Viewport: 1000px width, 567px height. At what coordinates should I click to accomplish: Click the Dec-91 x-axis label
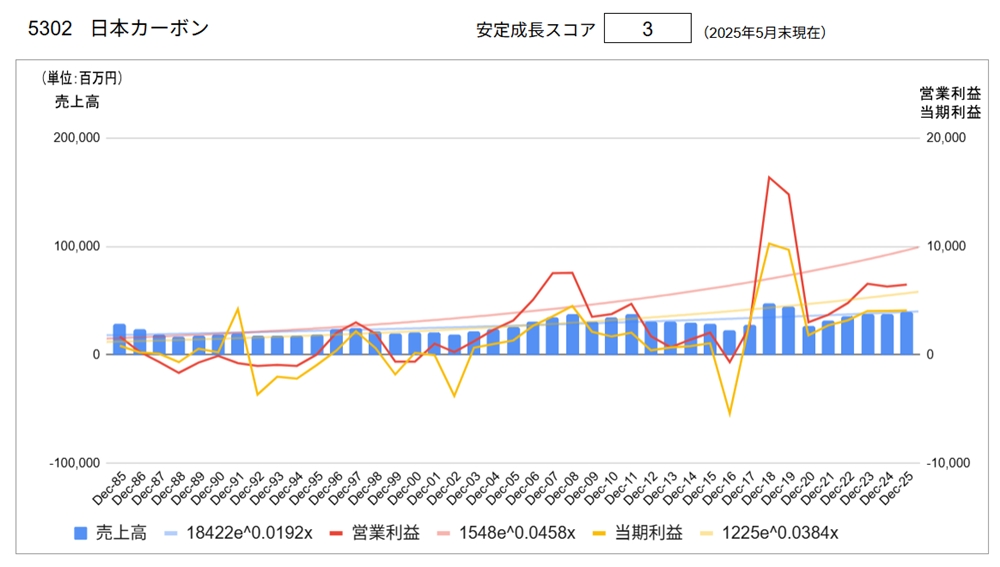(226, 489)
